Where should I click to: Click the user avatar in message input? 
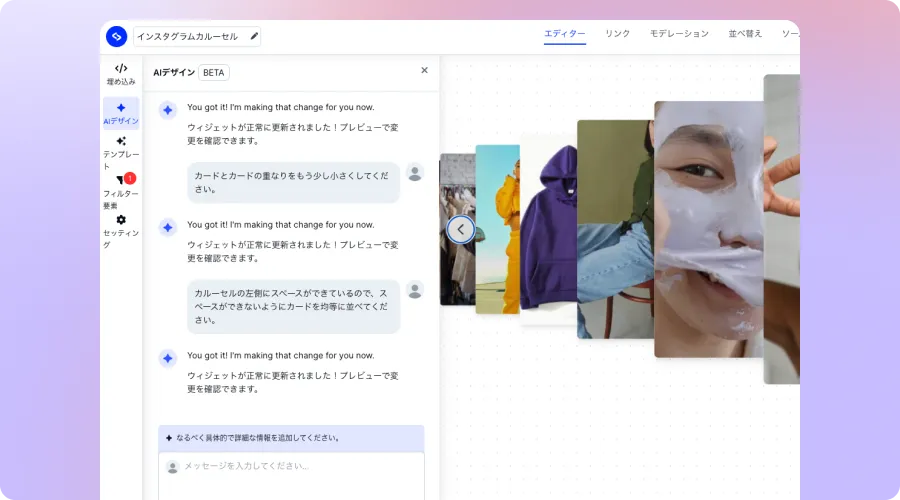[x=172, y=467]
